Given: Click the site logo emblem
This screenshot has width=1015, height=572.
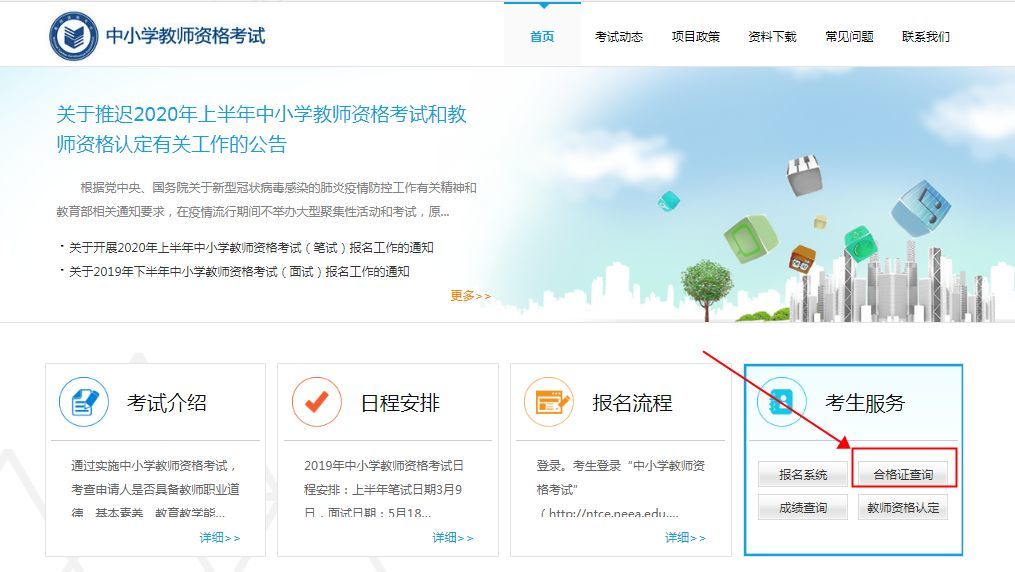Looking at the screenshot, I should (x=73, y=36).
